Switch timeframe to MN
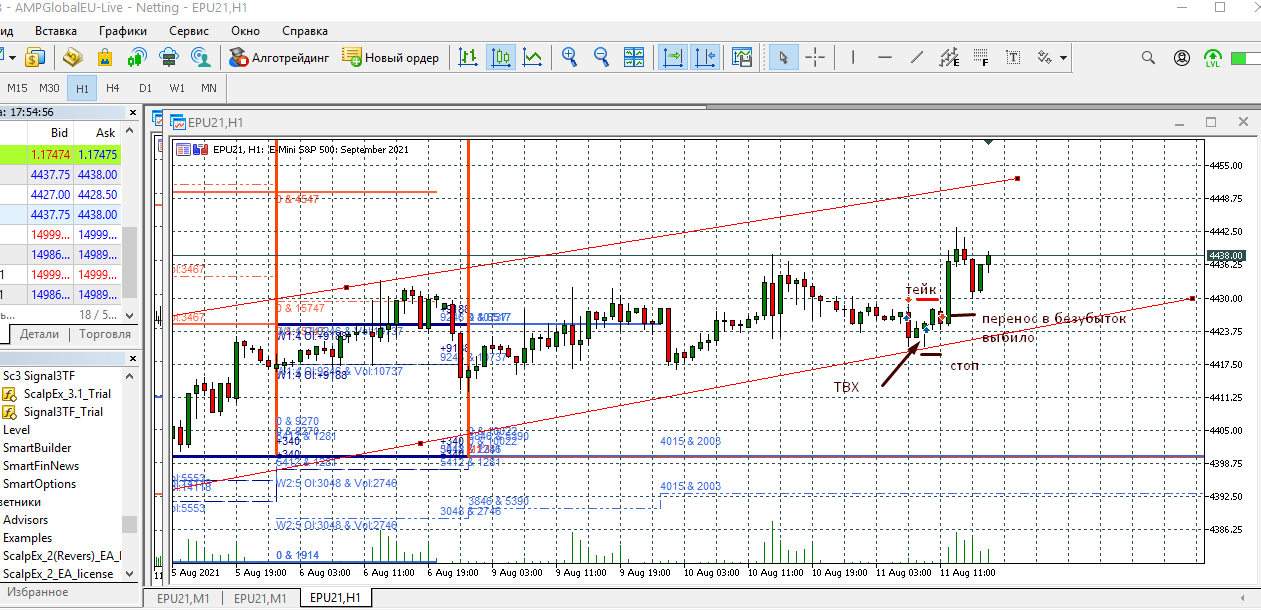 pos(209,88)
